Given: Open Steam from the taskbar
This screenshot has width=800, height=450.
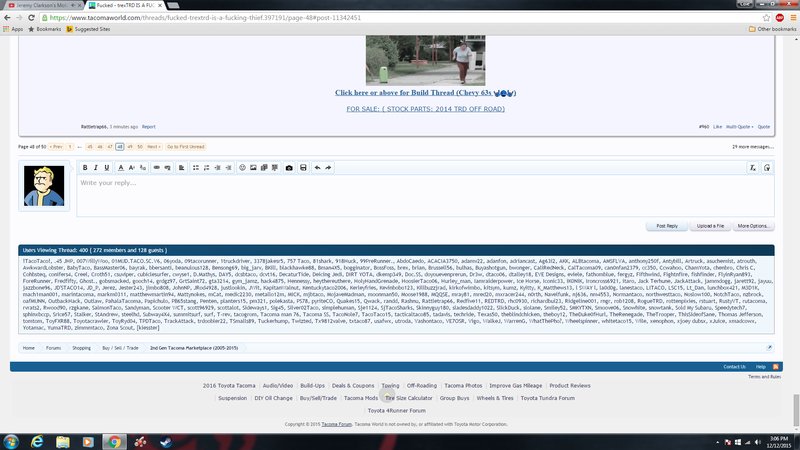Looking at the screenshot, I should point(166,441).
